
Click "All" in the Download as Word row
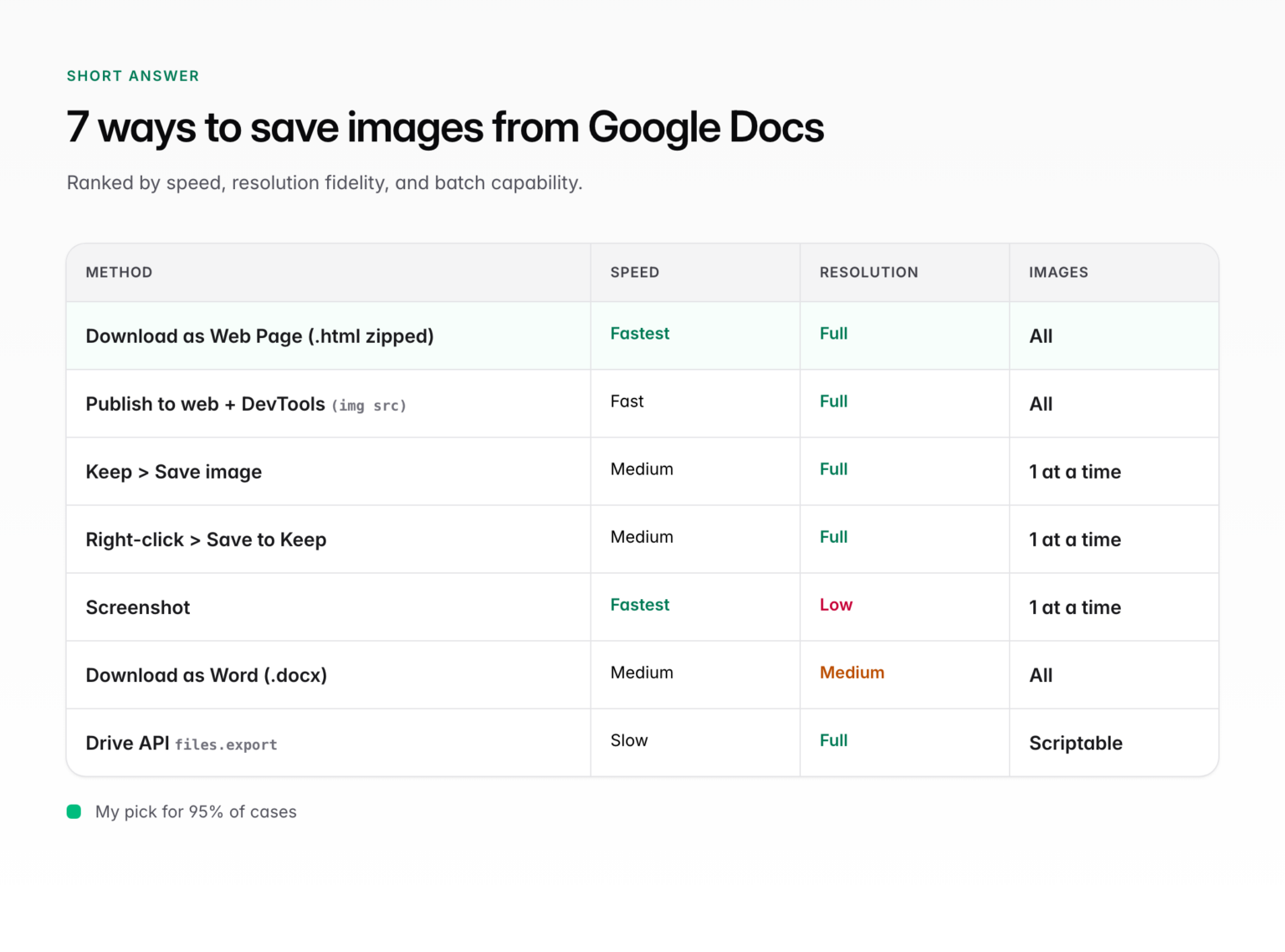coord(1041,675)
